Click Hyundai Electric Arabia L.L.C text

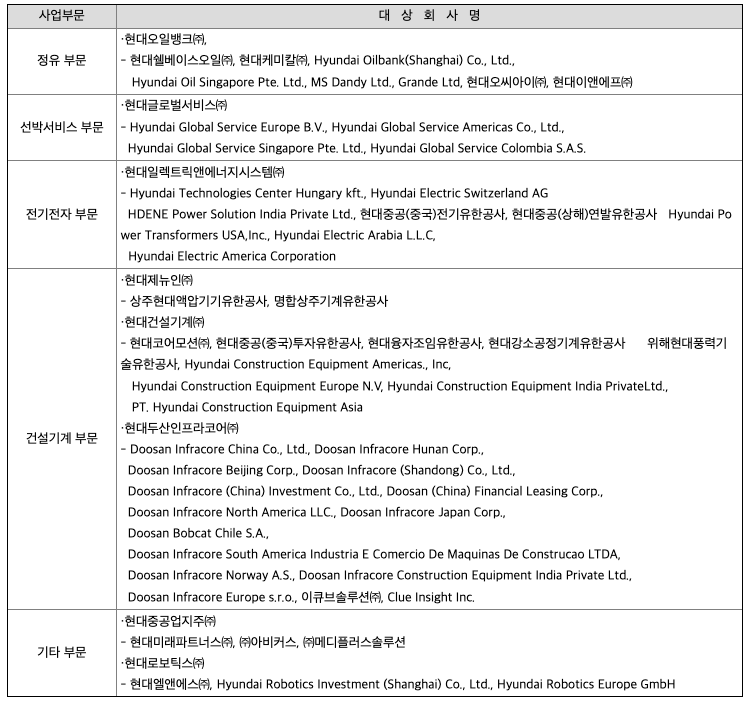click(x=354, y=236)
